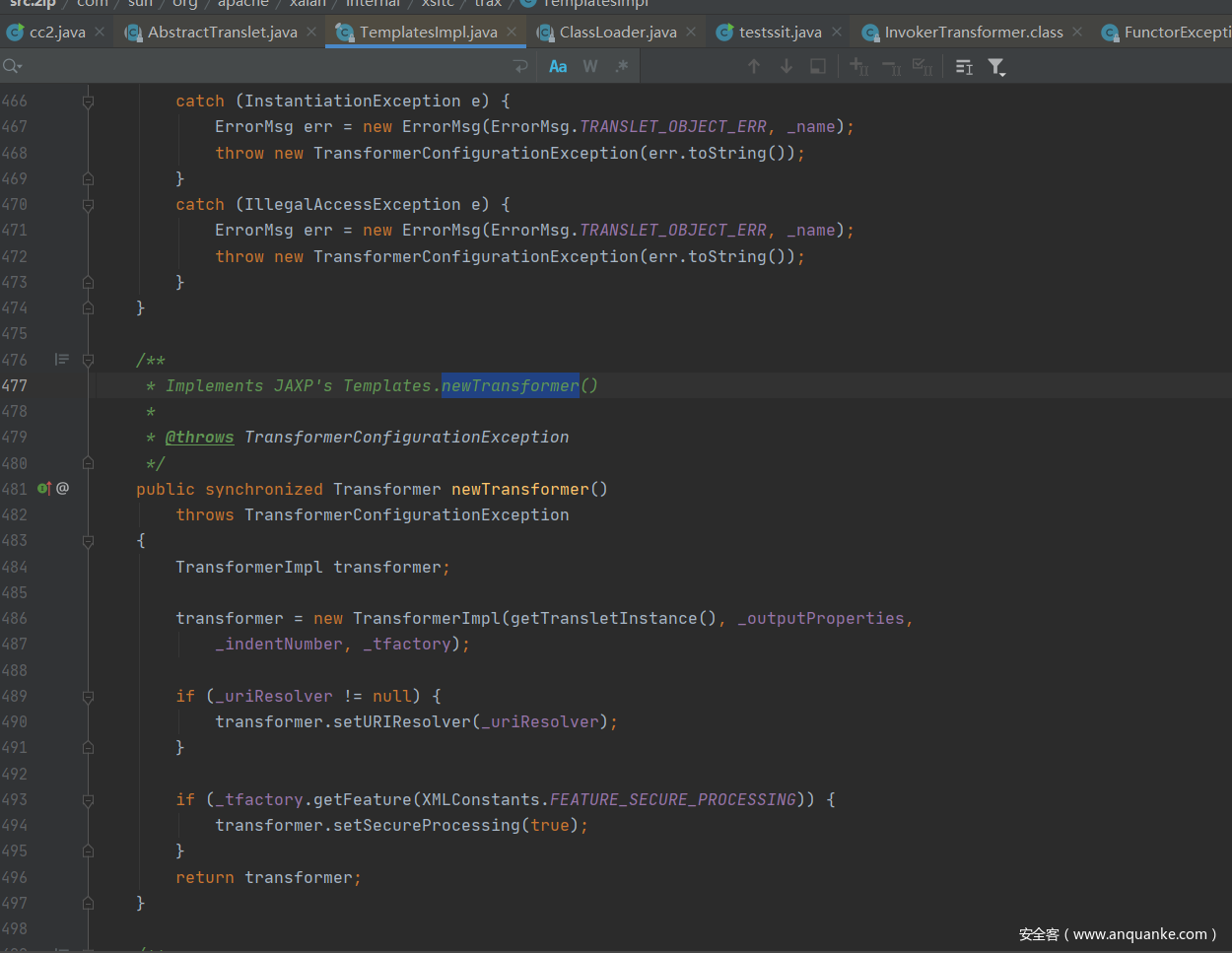Collapse the if _uriResolver block fold
The image size is (1232, 953).
tap(88, 697)
